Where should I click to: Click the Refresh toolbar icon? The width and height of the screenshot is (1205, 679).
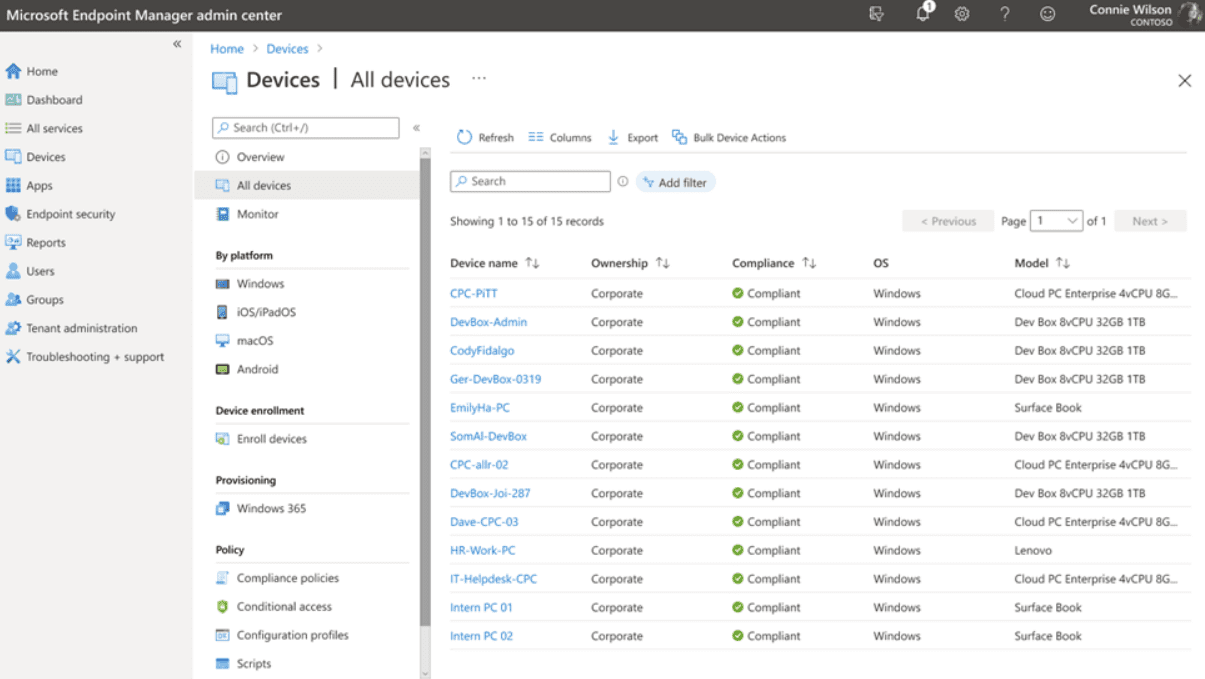pyautogui.click(x=465, y=137)
